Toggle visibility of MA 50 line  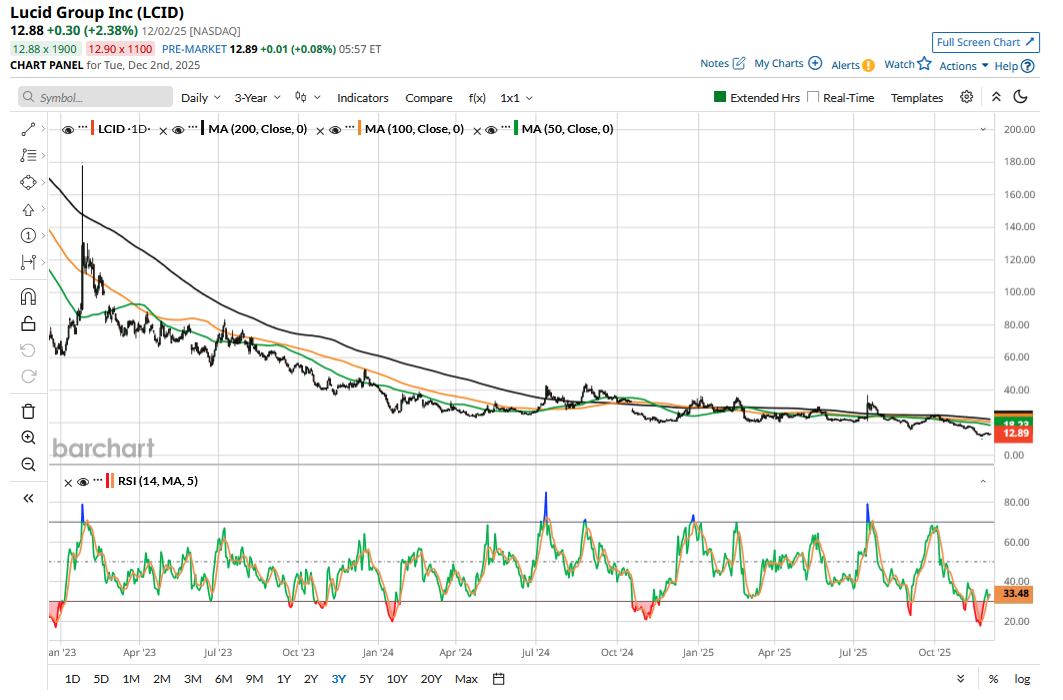point(492,129)
